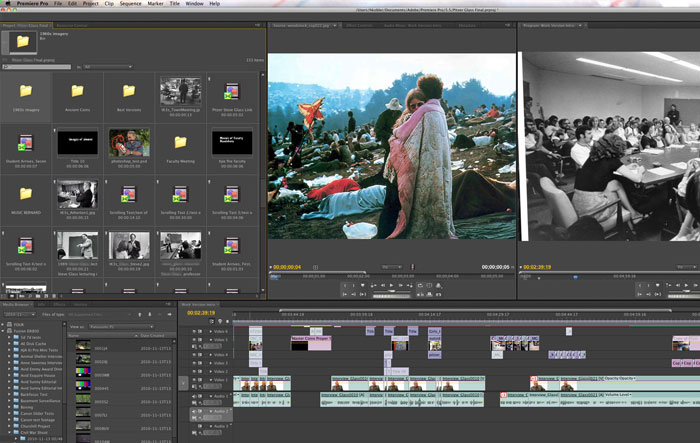Click the Program monitor timecode 00:02:39:19
700x443 pixels.
click(x=537, y=267)
